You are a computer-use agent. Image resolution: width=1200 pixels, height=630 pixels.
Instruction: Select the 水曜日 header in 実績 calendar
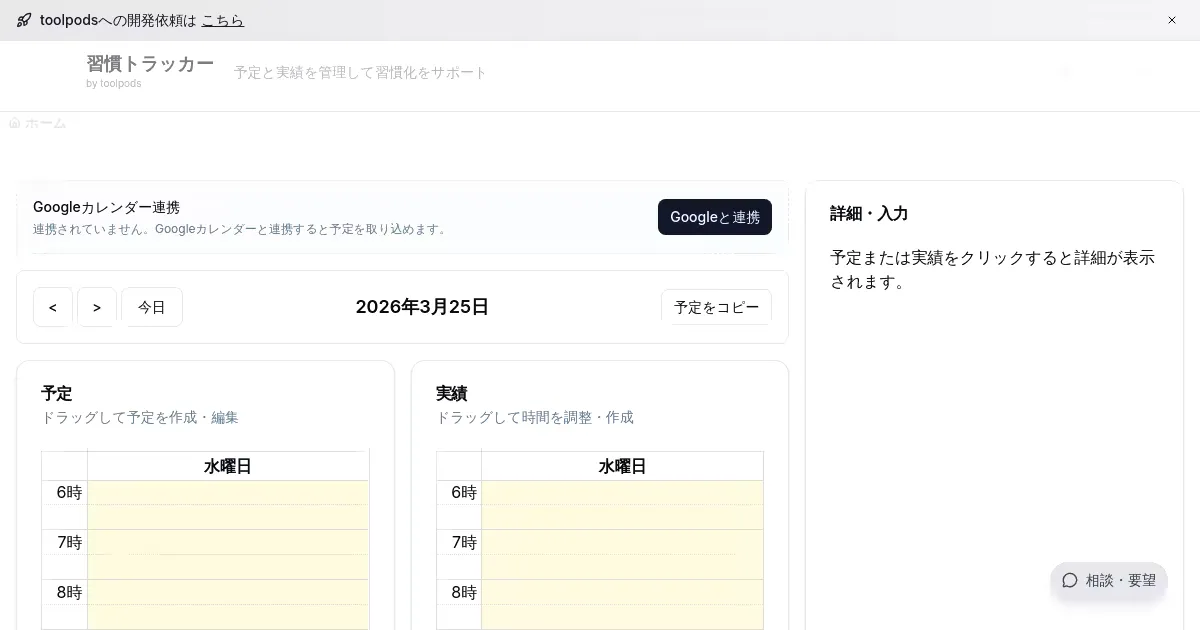tap(622, 466)
